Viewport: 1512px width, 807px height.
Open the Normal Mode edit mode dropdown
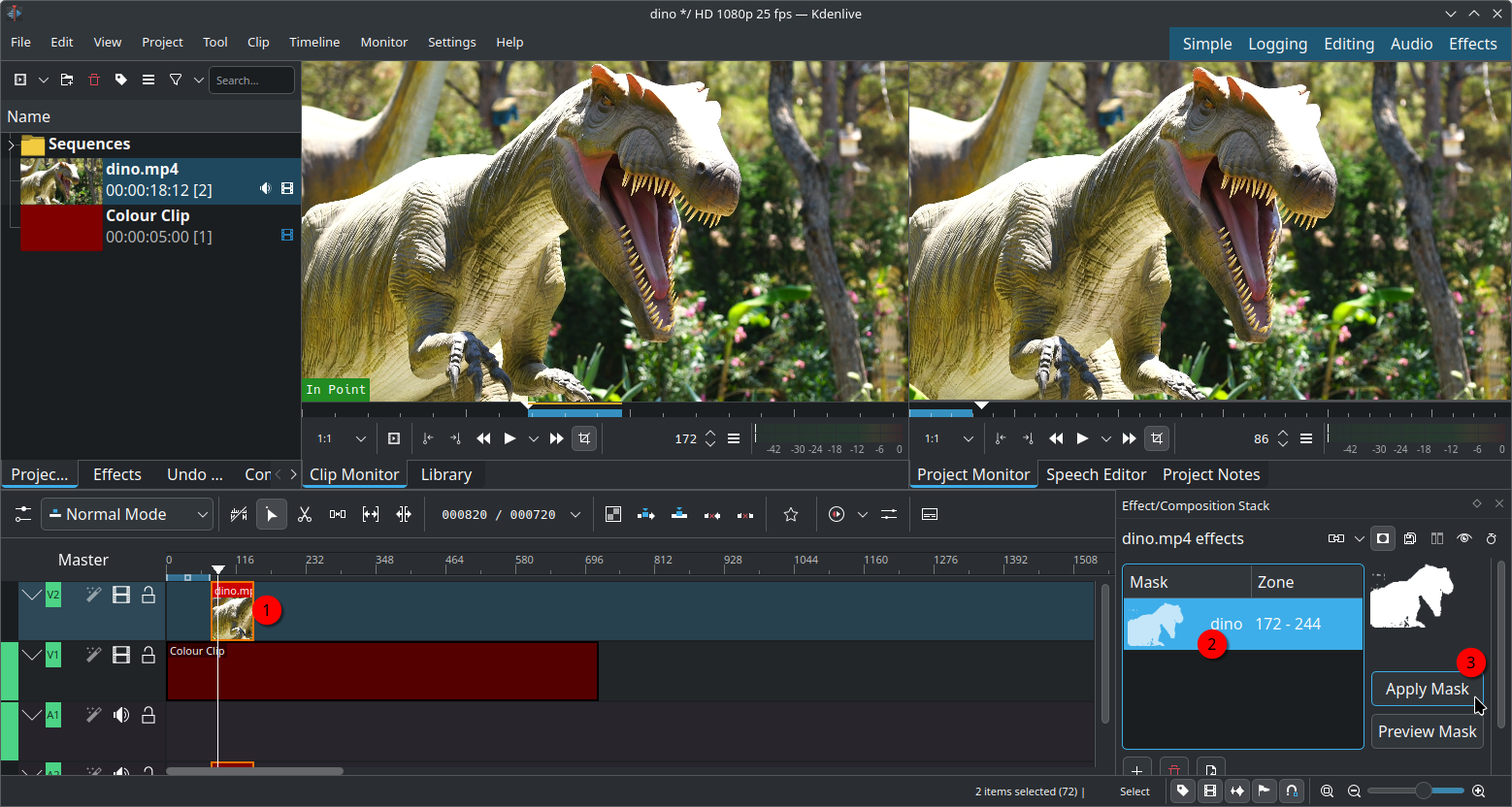127,514
